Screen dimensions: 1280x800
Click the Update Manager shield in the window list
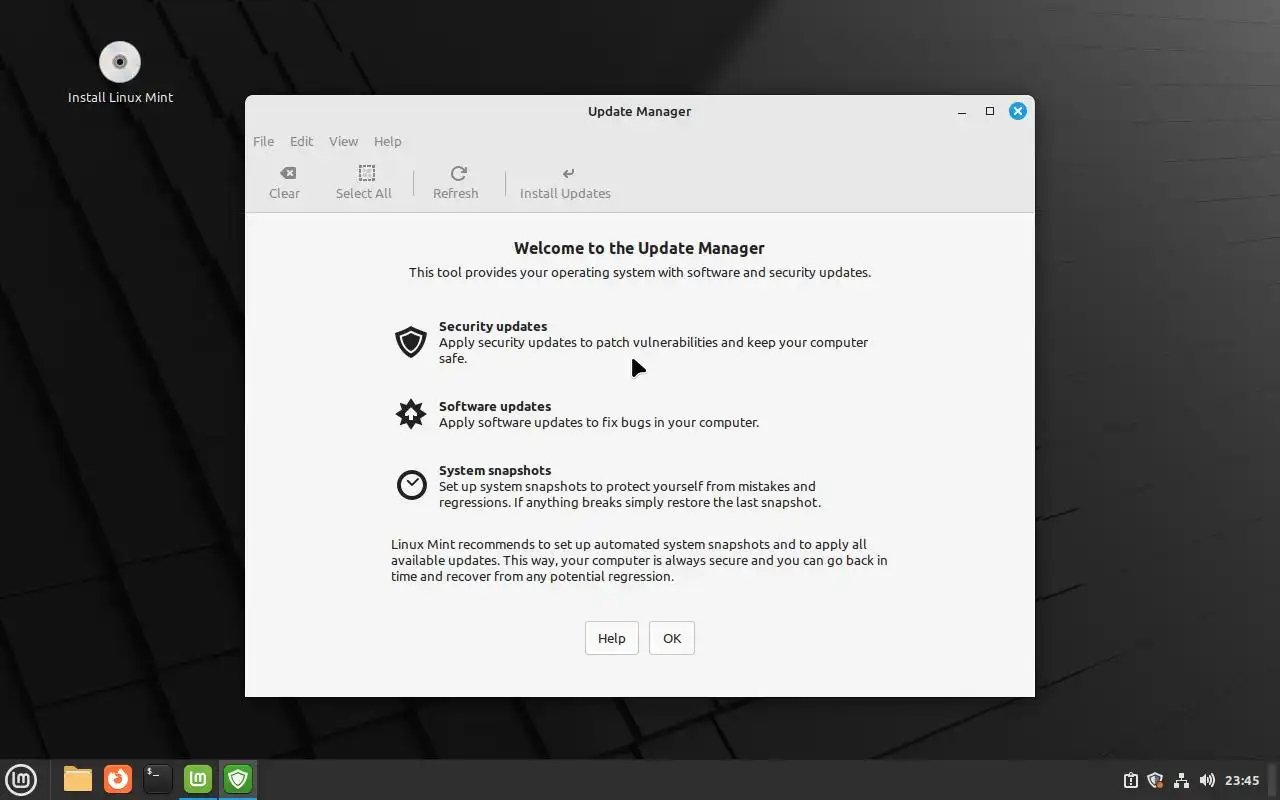(238, 779)
